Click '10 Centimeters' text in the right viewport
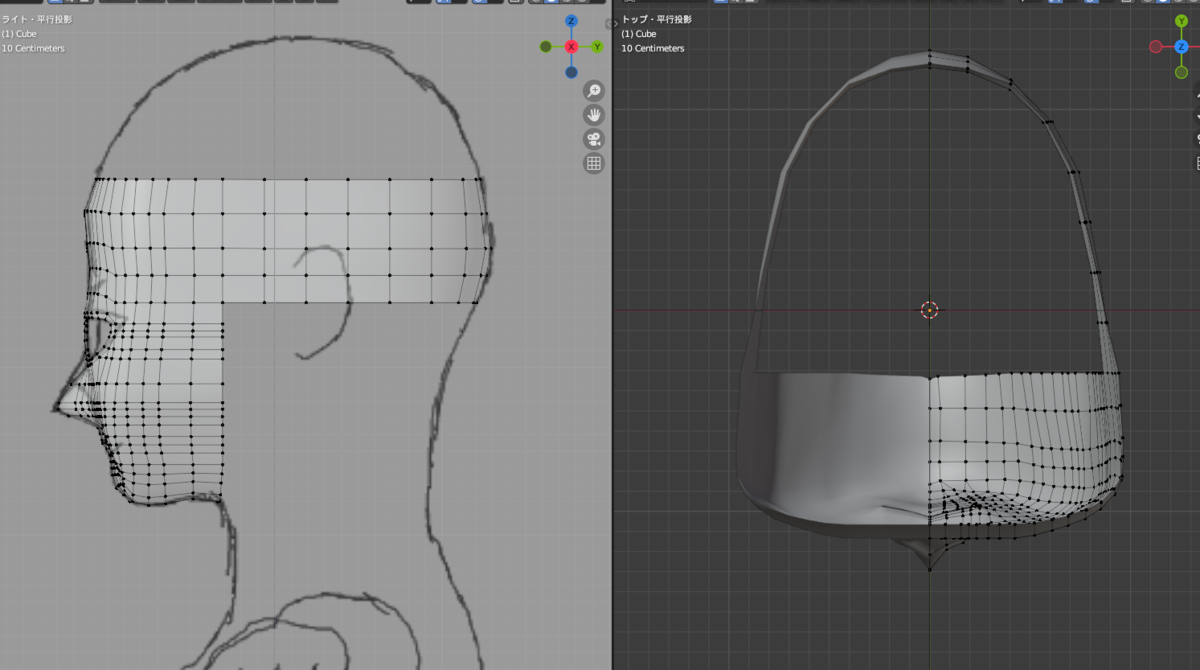This screenshot has width=1200, height=670. (653, 48)
